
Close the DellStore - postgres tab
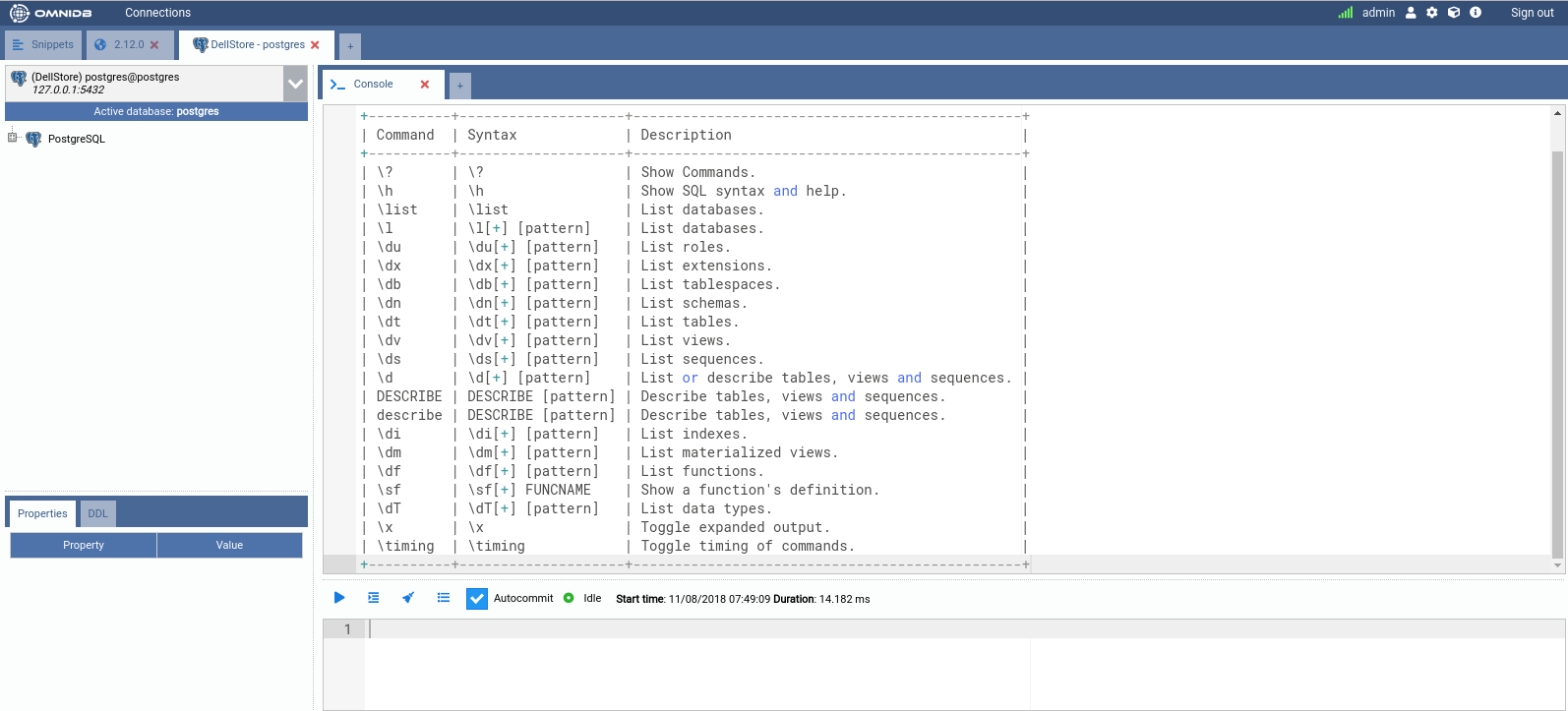point(315,45)
